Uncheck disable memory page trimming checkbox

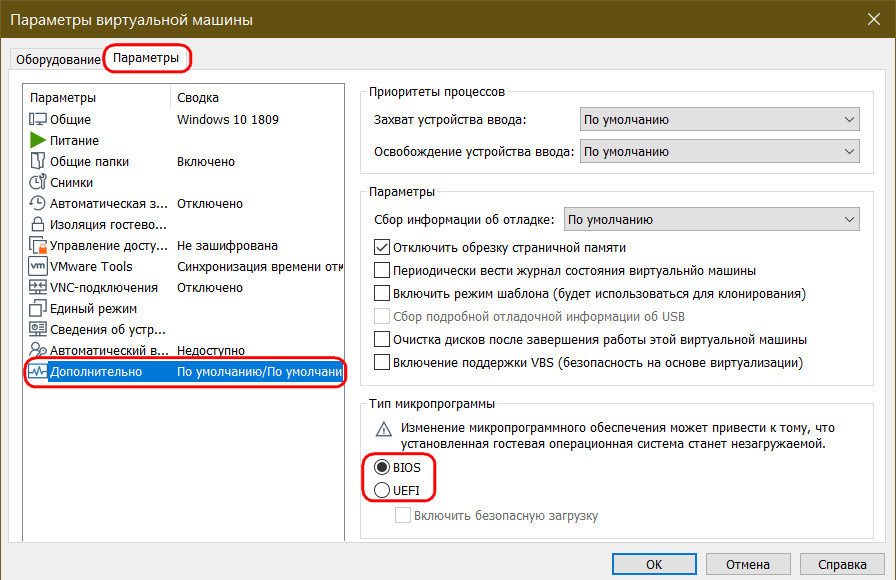381,246
